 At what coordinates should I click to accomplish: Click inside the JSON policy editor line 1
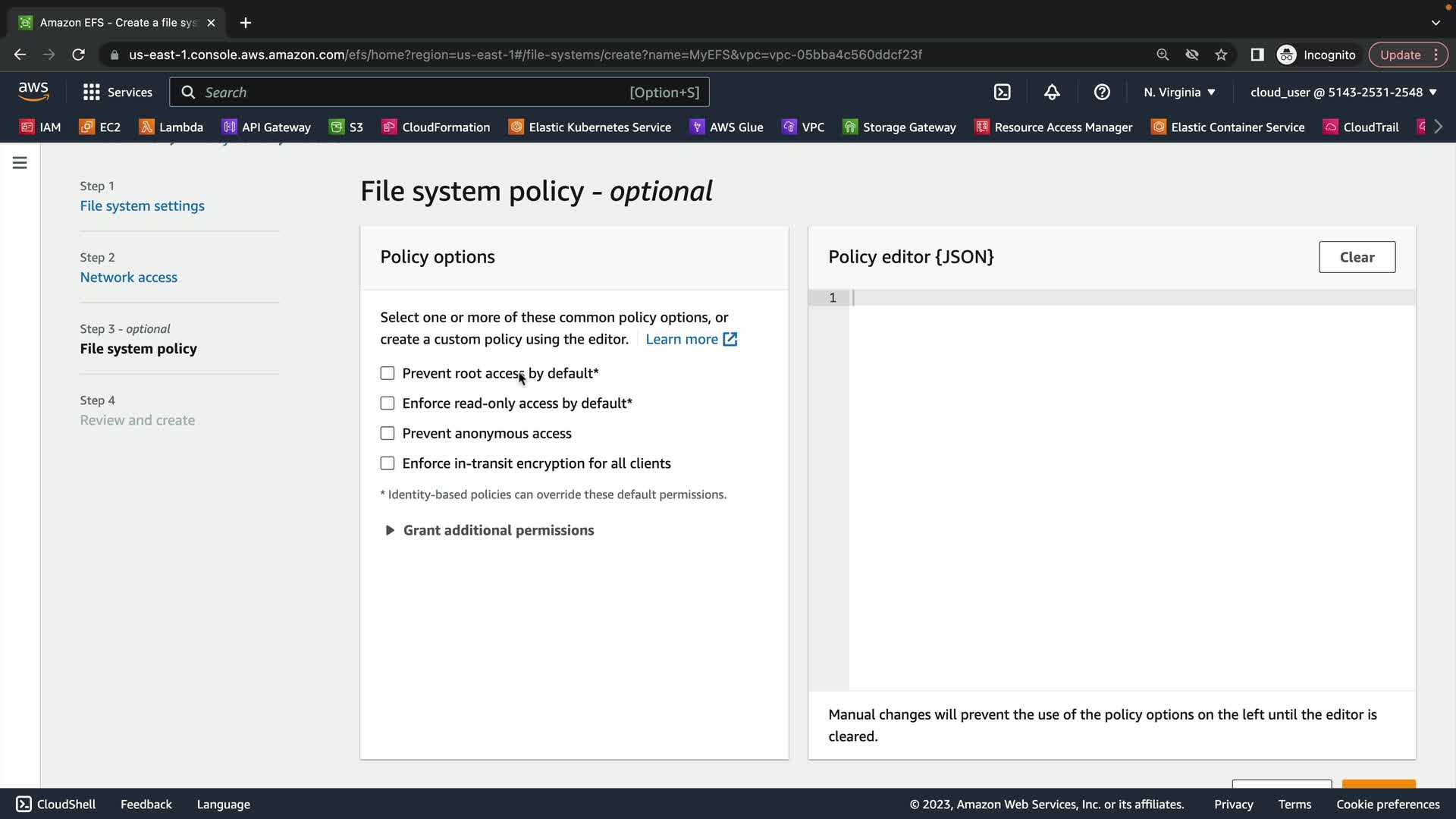(x=1130, y=298)
